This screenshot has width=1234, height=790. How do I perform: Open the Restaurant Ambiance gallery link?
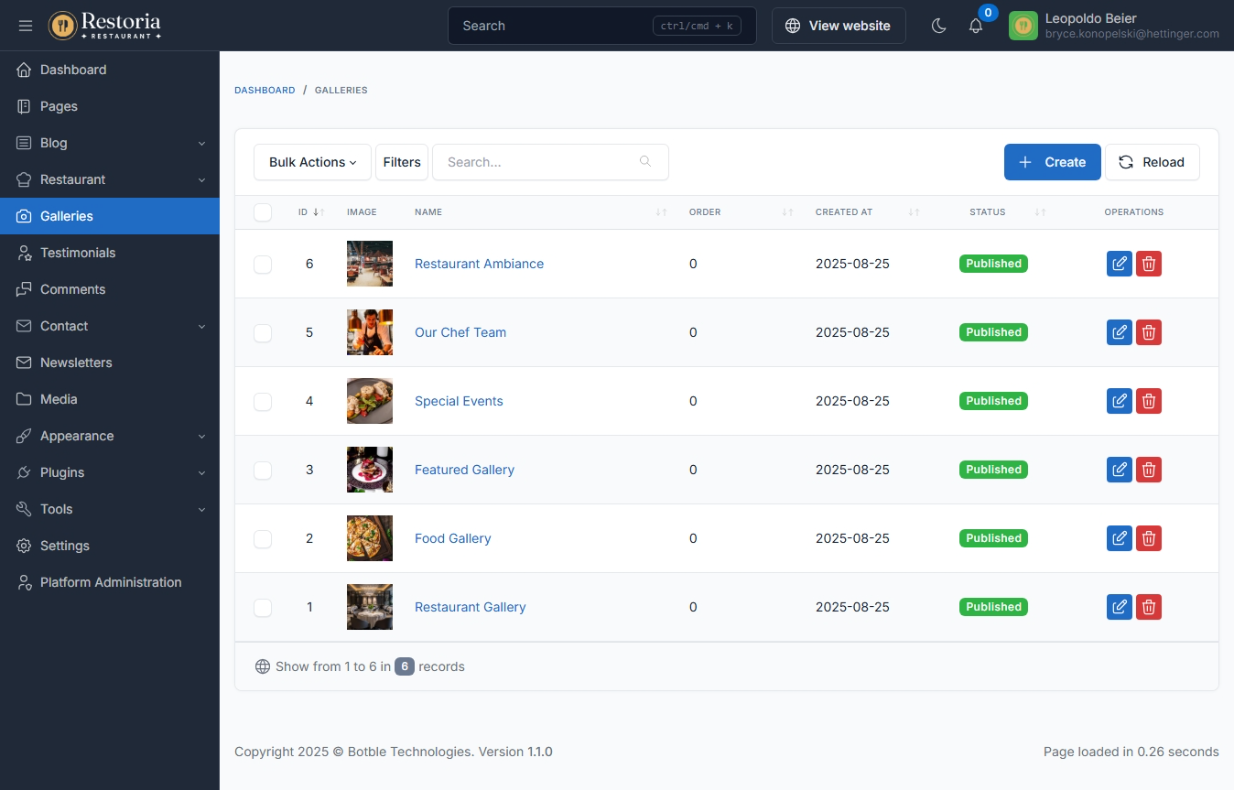[x=479, y=264]
